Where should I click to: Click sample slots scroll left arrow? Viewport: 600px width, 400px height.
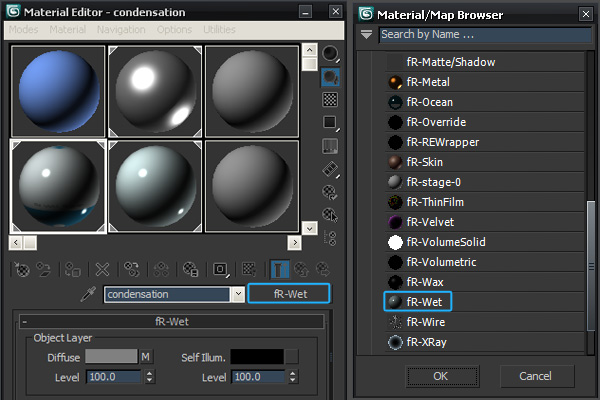[x=16, y=242]
